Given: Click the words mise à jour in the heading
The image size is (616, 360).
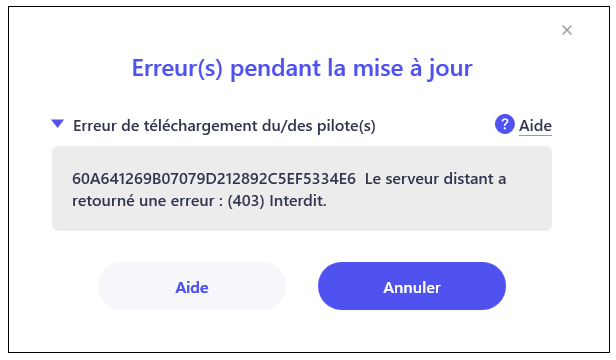Looking at the screenshot, I should coord(412,68).
